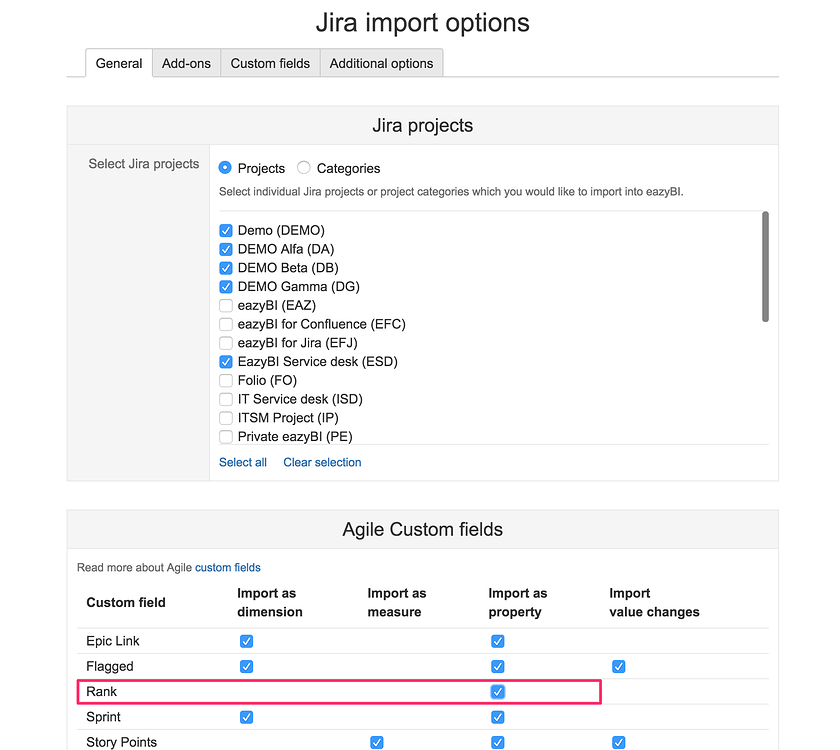Disable the DEMO Gamma (DG) selection
This screenshot has width=840, height=750.
click(225, 286)
